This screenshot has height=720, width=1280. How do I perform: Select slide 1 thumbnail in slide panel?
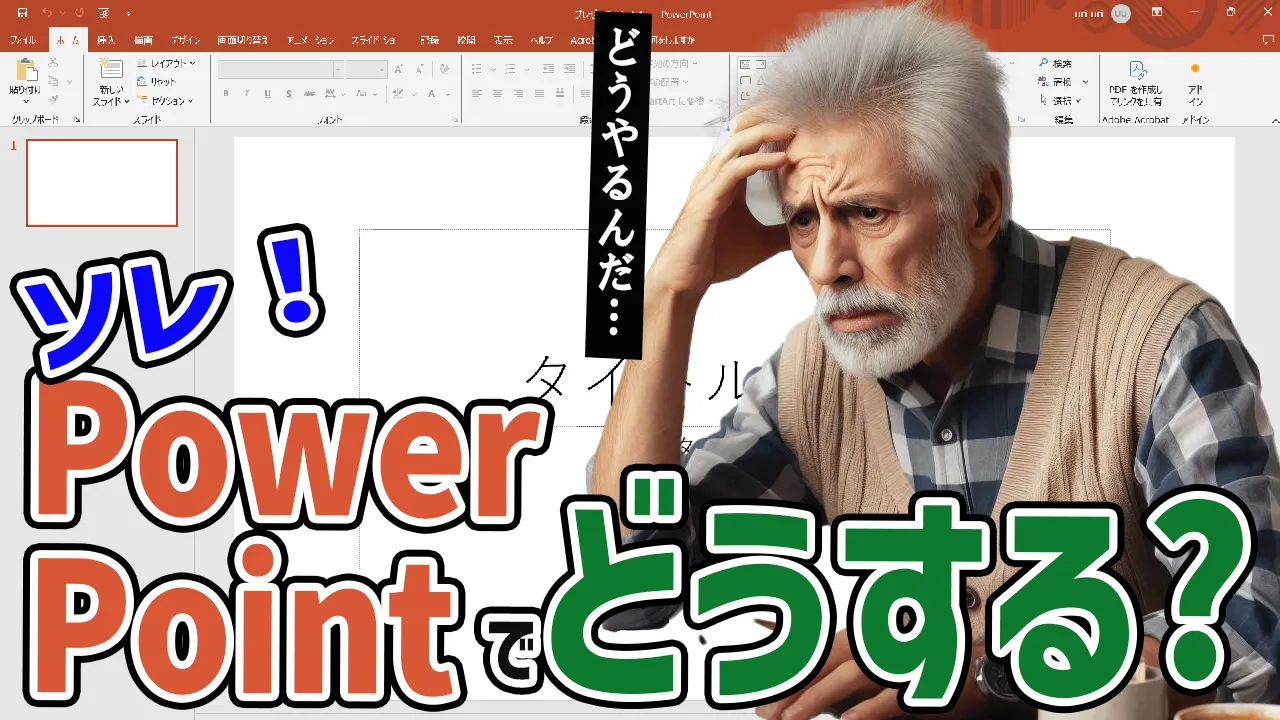tap(102, 183)
